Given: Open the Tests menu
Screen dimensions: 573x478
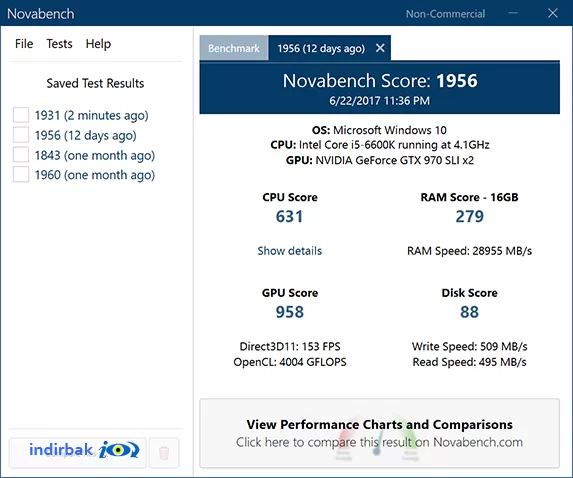Looking at the screenshot, I should click(59, 44).
